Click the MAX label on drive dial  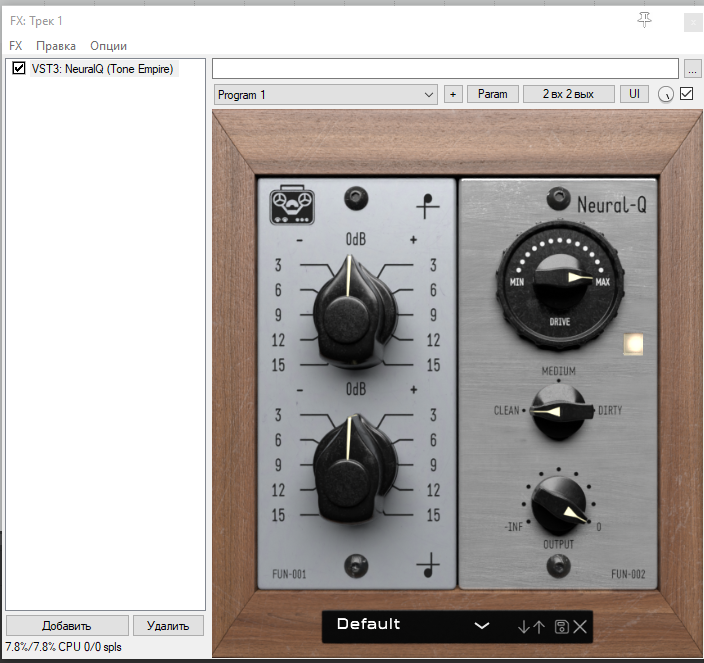603,282
